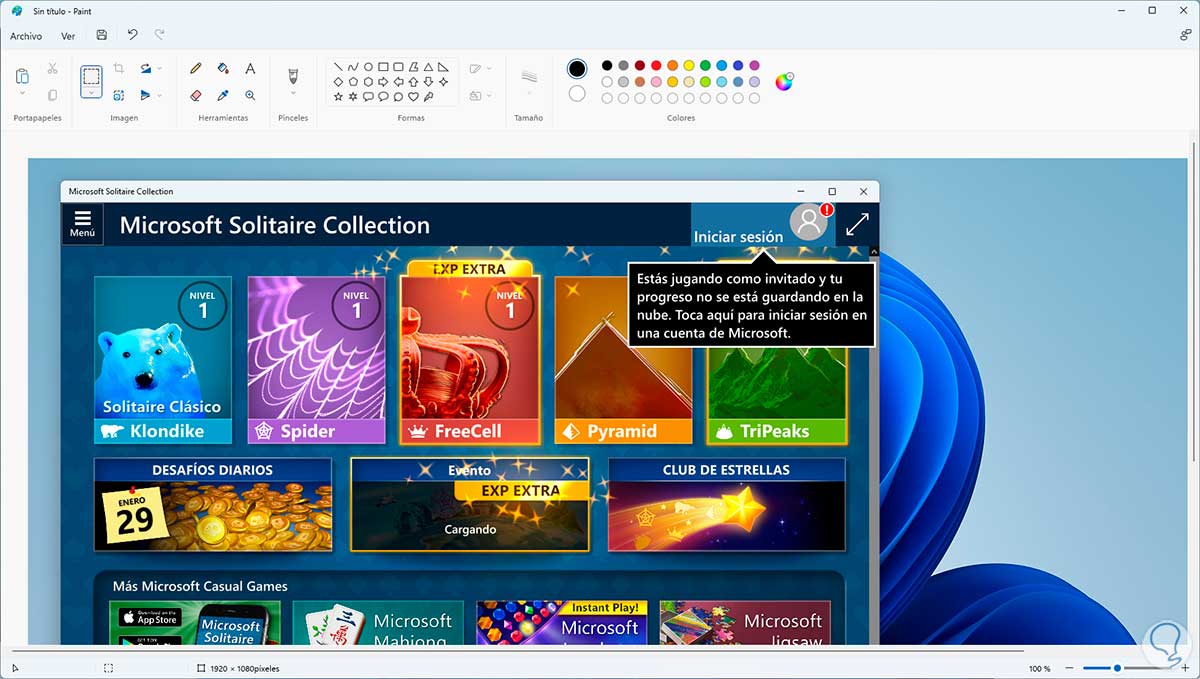Select the Eraser tool
Image resolution: width=1200 pixels, height=679 pixels.
pos(196,96)
